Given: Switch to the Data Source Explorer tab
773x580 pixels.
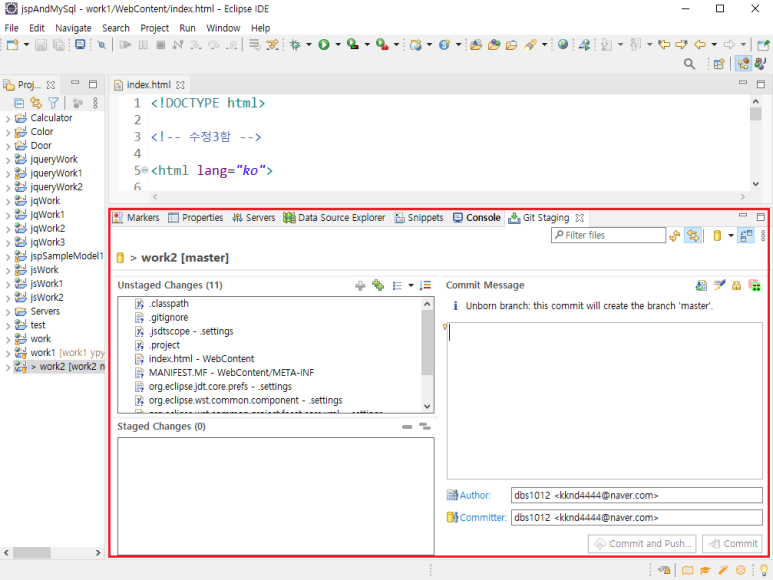Looking at the screenshot, I should (x=334, y=217).
